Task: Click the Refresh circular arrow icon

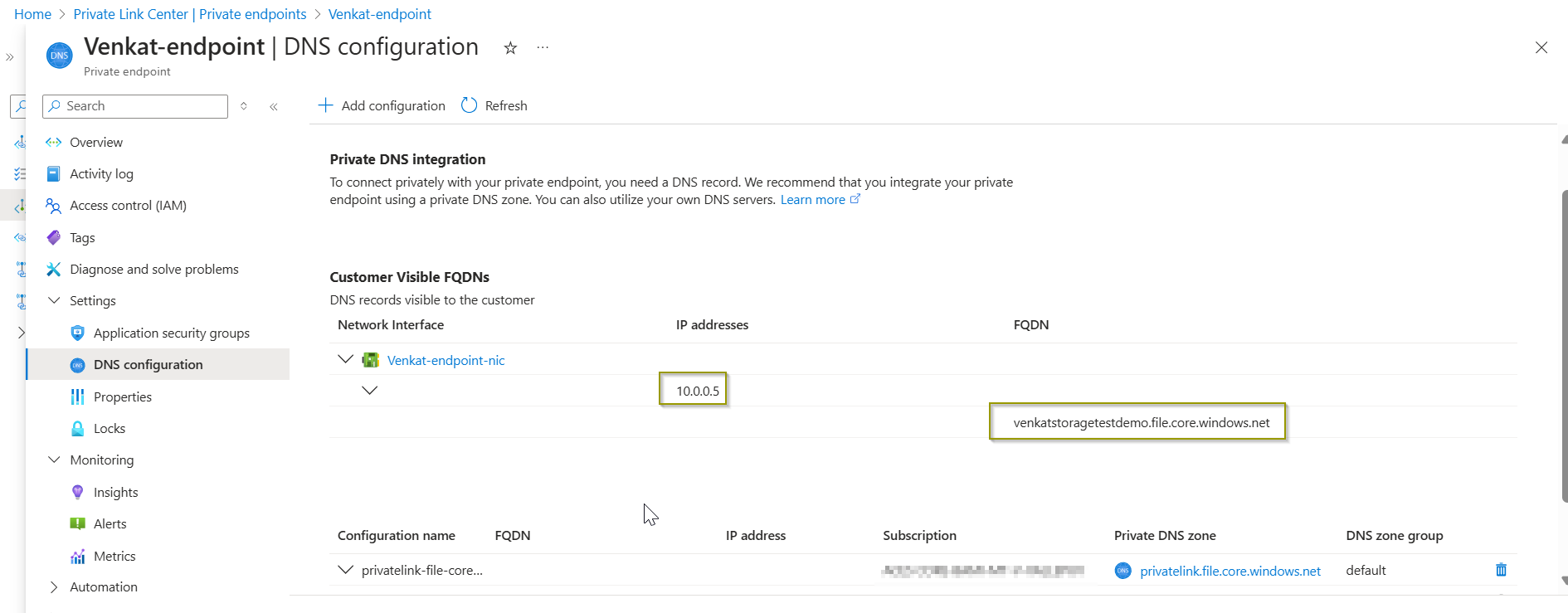Action: 469,105
